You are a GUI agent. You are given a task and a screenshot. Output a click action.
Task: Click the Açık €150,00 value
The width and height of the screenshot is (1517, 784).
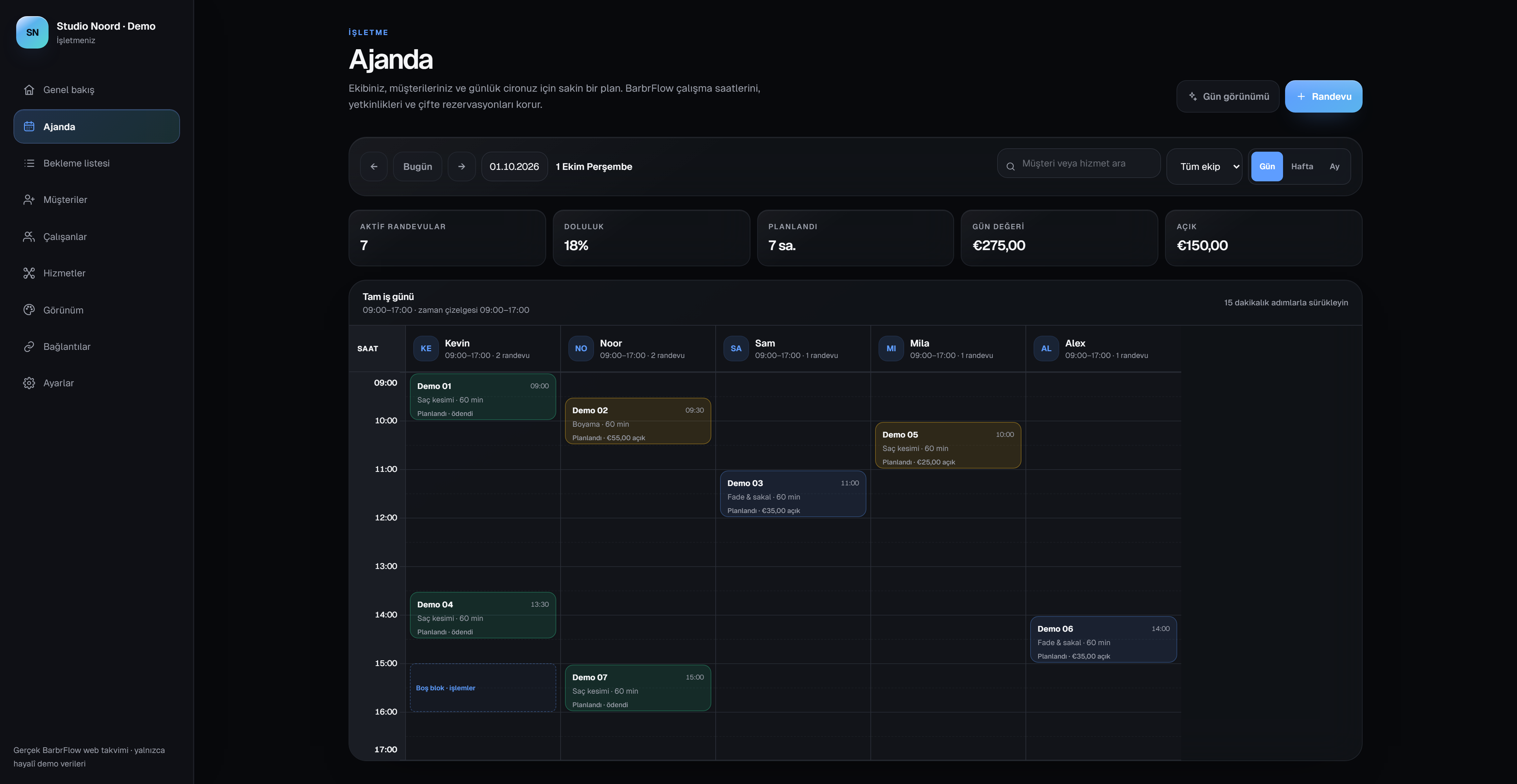pyautogui.click(x=1202, y=245)
